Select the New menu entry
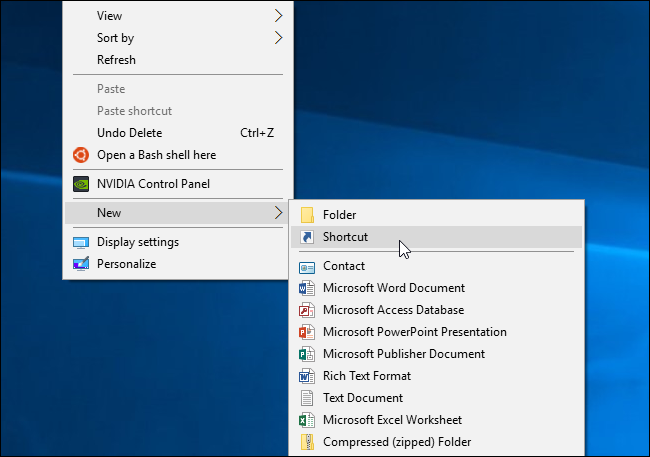Viewport: 650px width, 457px height. (178, 213)
